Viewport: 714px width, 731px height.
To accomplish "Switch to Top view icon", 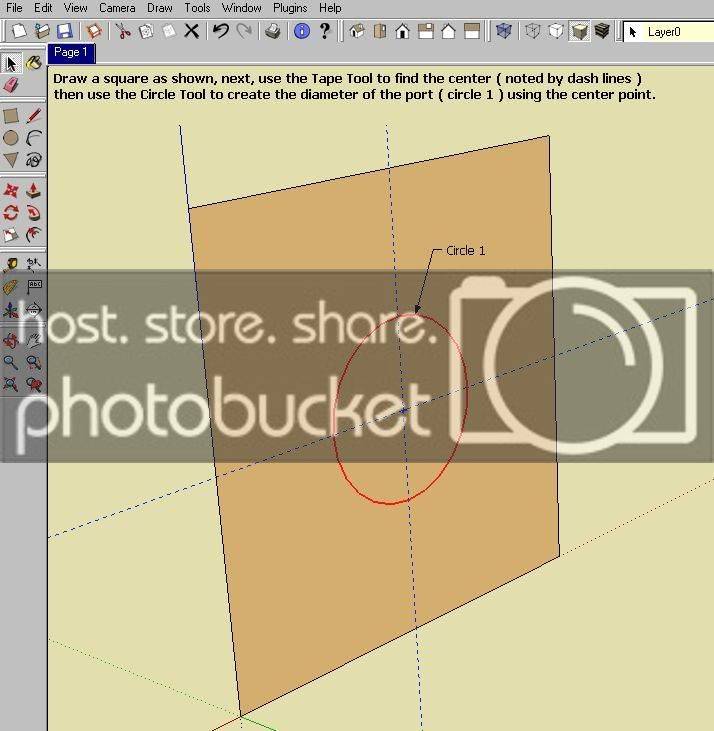I will point(380,32).
